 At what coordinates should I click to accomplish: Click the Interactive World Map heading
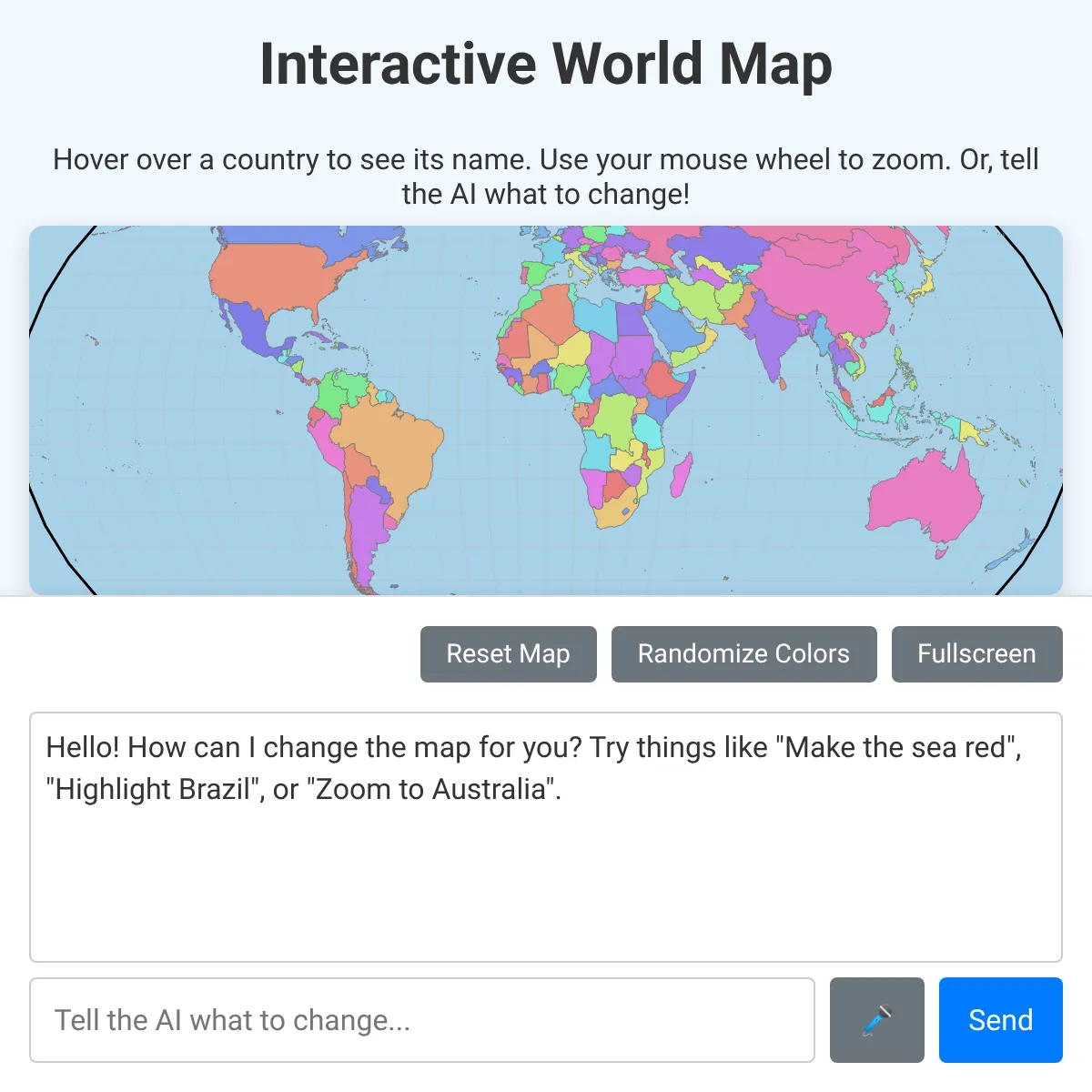[546, 65]
